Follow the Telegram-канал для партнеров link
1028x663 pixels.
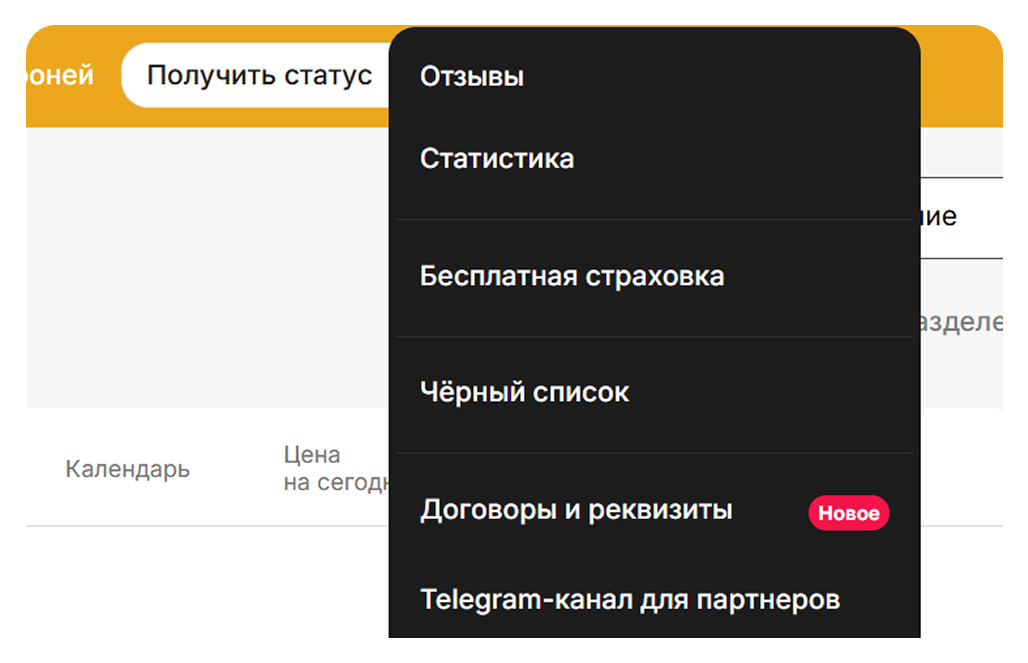pos(630,599)
